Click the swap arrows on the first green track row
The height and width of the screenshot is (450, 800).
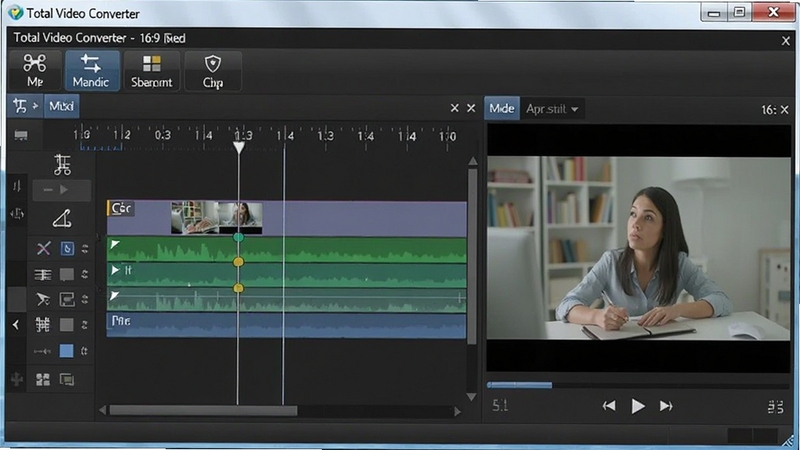pos(85,248)
